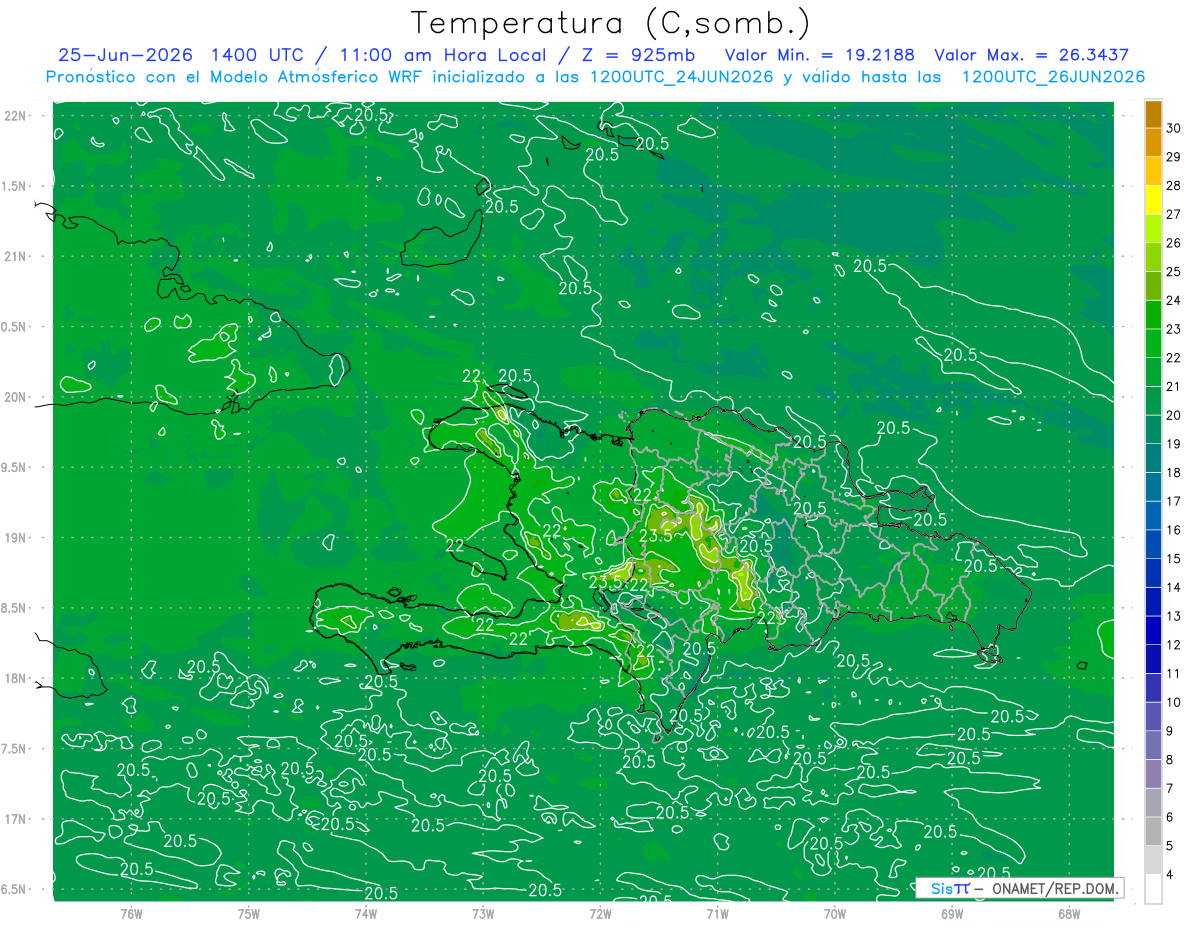Click the bright yellow swatch in legend
Viewport: 1200px width, 927px height.
tap(1153, 200)
